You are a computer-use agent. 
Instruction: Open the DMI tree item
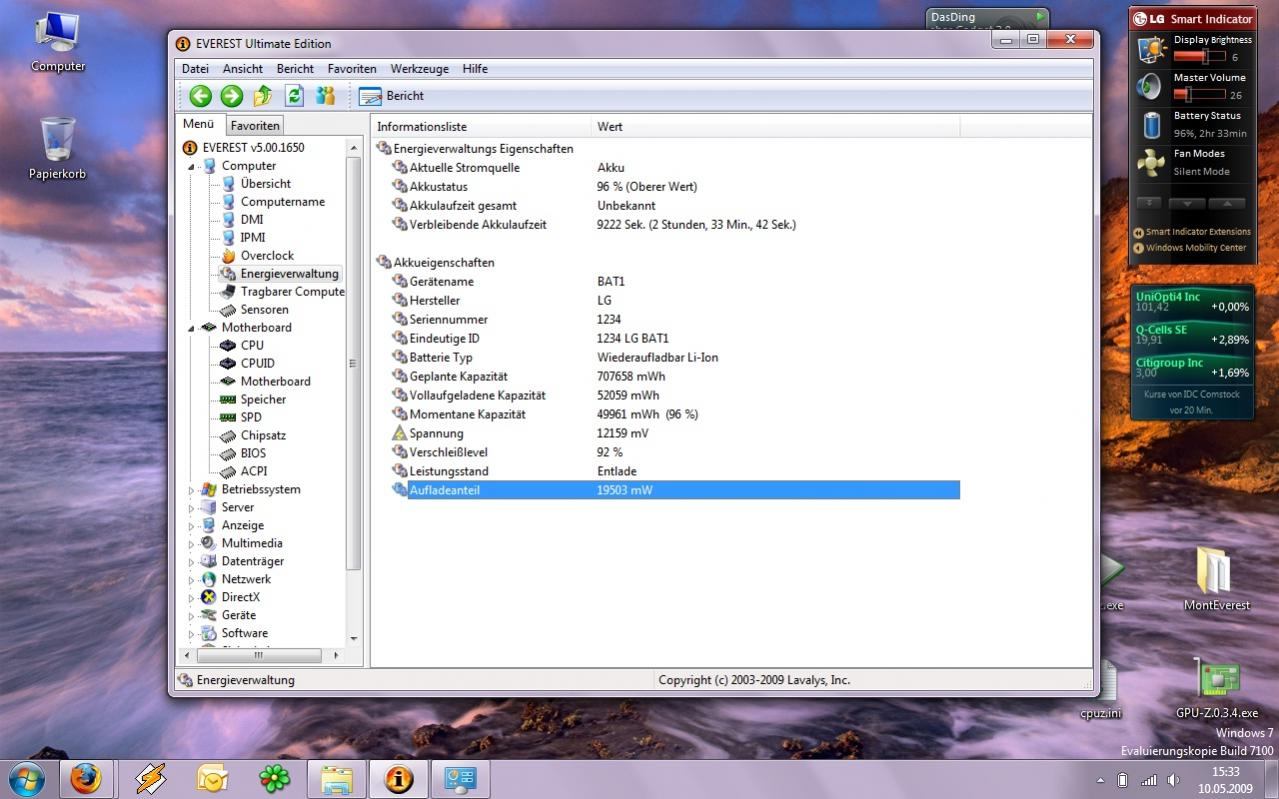click(x=252, y=220)
